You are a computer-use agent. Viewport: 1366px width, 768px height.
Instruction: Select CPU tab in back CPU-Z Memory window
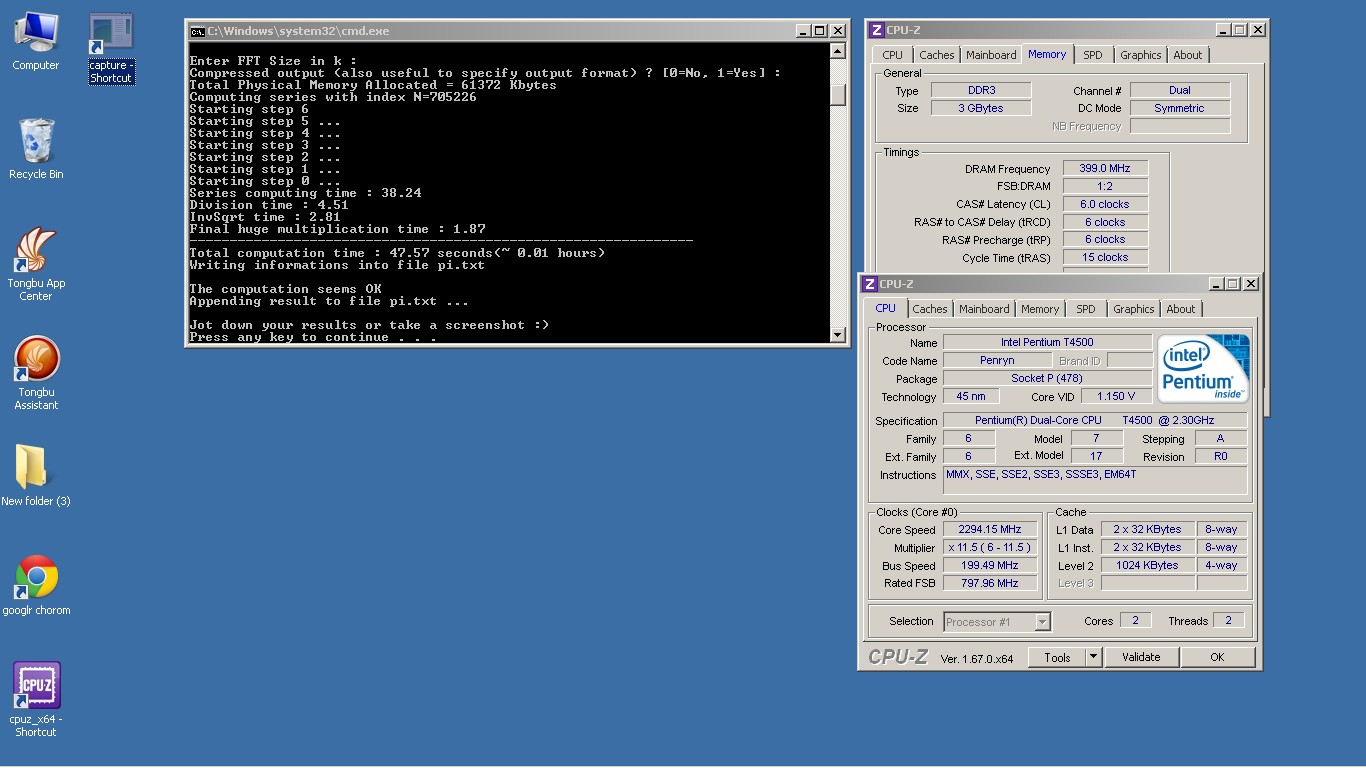pos(892,55)
